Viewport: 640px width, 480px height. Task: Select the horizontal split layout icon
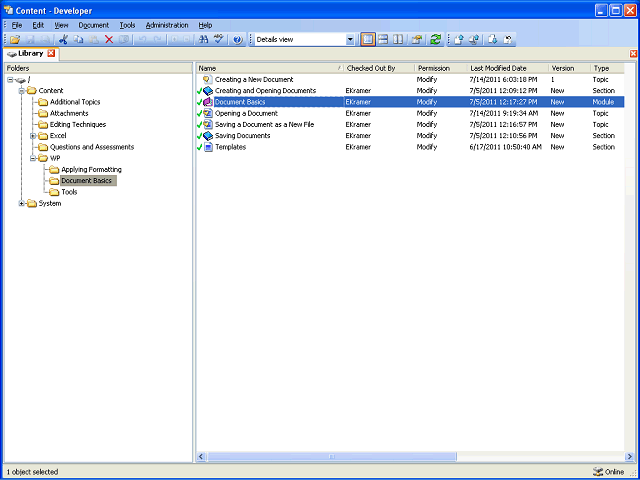[383, 40]
